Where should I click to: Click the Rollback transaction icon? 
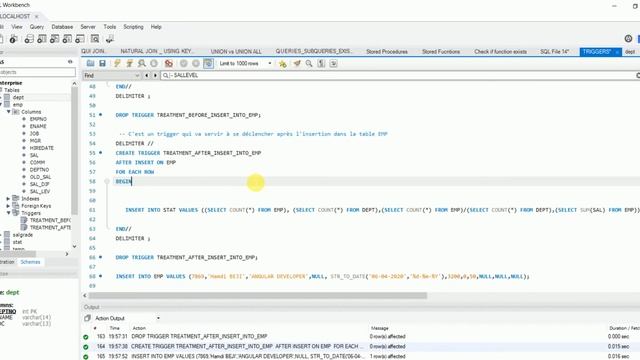(x=196, y=63)
